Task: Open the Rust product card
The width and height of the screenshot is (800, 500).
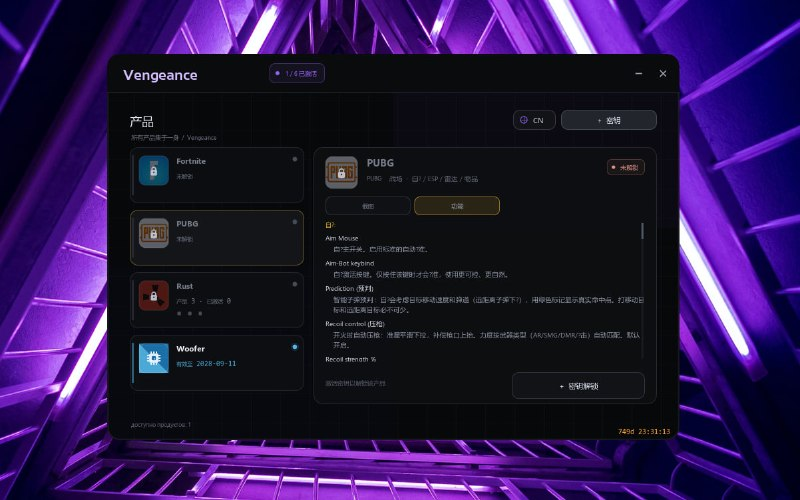Action: pyautogui.click(x=217, y=300)
